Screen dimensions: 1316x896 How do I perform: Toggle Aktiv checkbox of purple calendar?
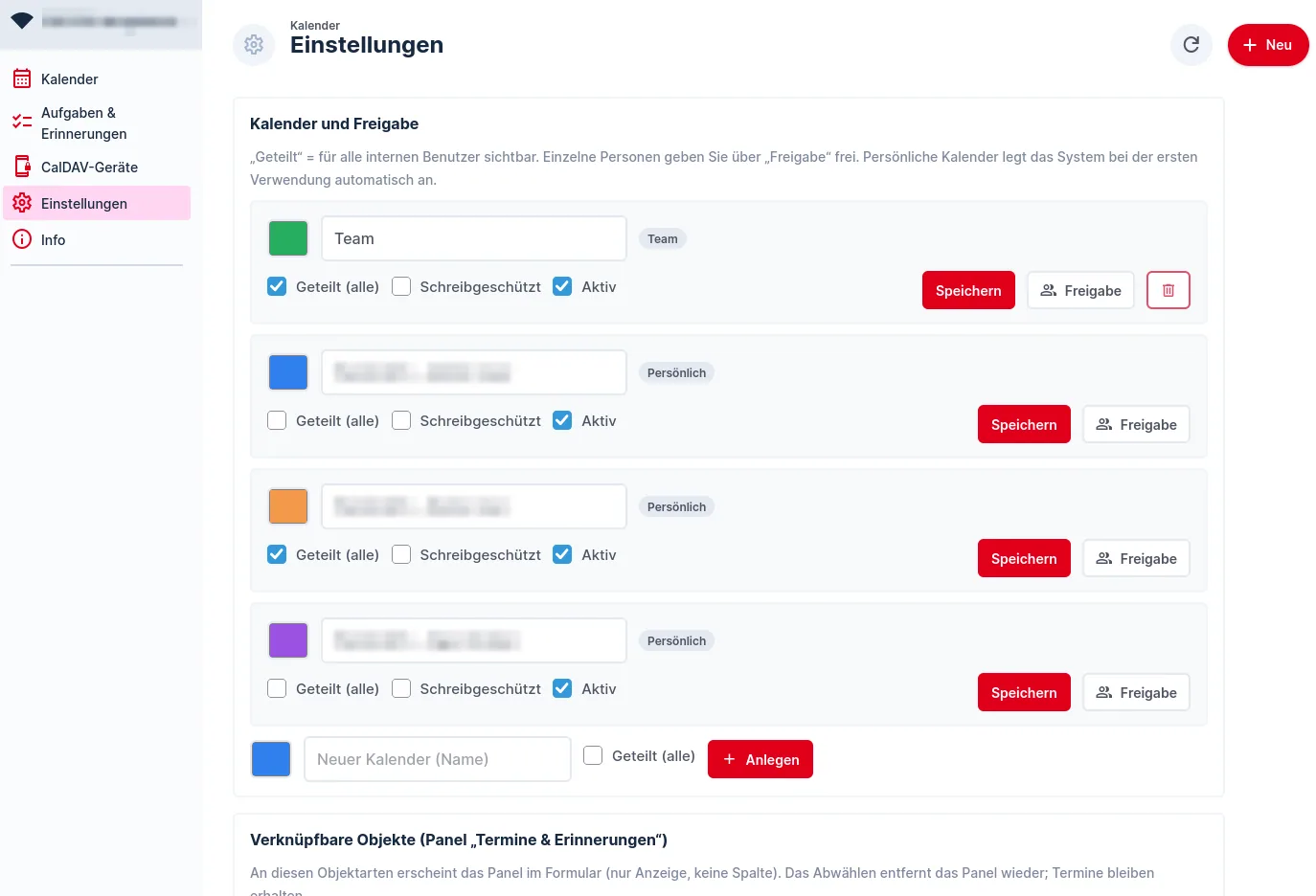(x=562, y=688)
